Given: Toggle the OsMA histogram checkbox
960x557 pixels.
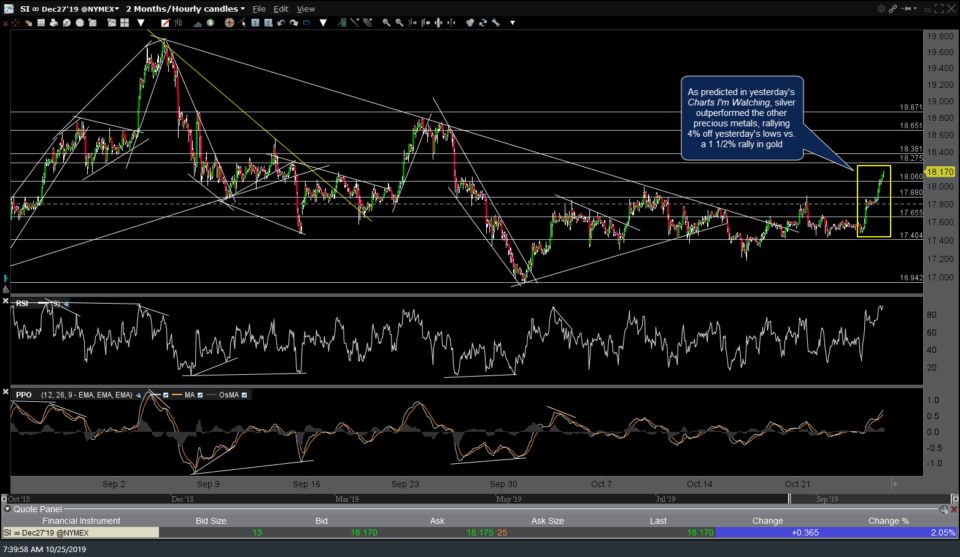Looking at the screenshot, I should pyautogui.click(x=243, y=395).
